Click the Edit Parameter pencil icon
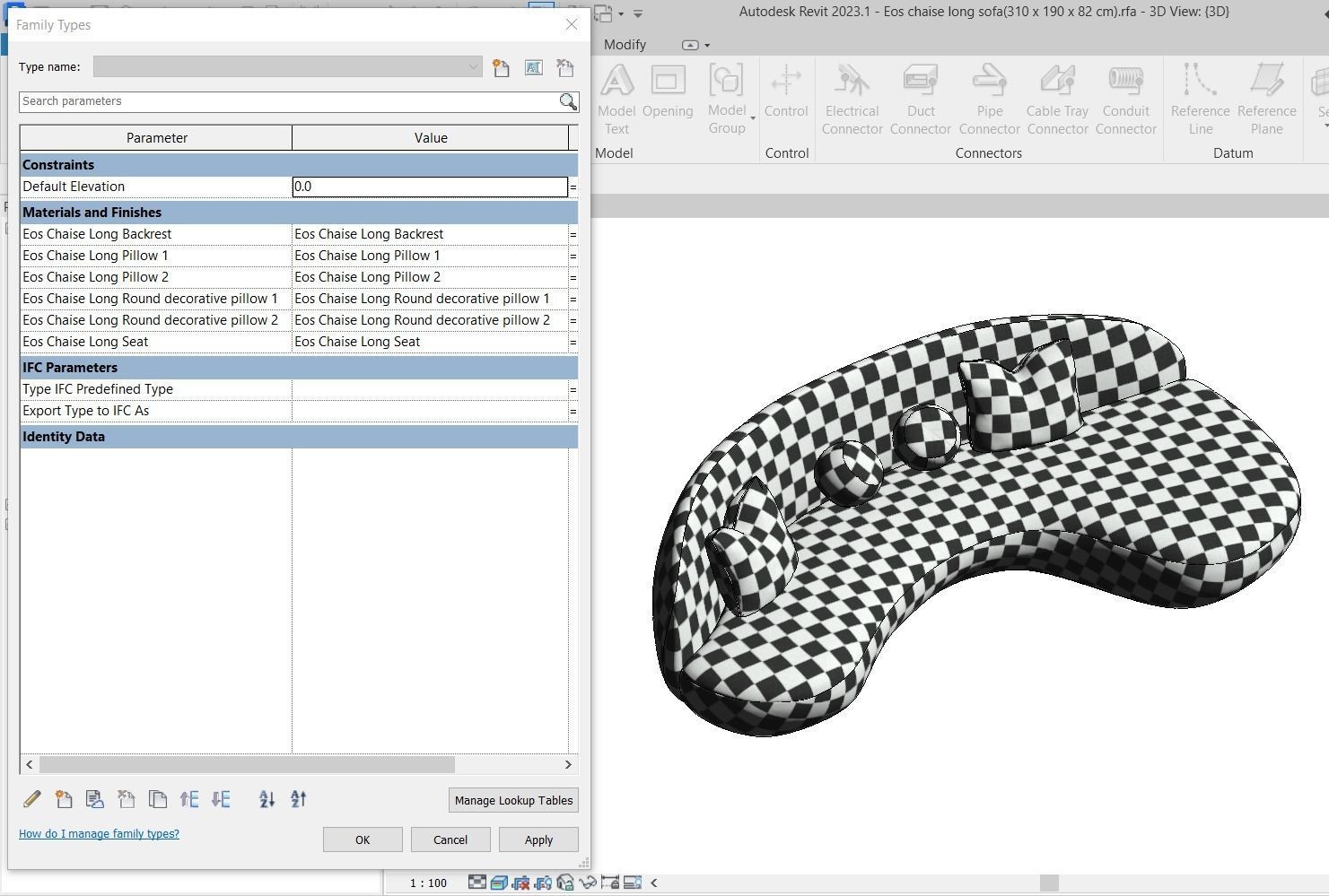The width and height of the screenshot is (1329, 896). point(32,799)
